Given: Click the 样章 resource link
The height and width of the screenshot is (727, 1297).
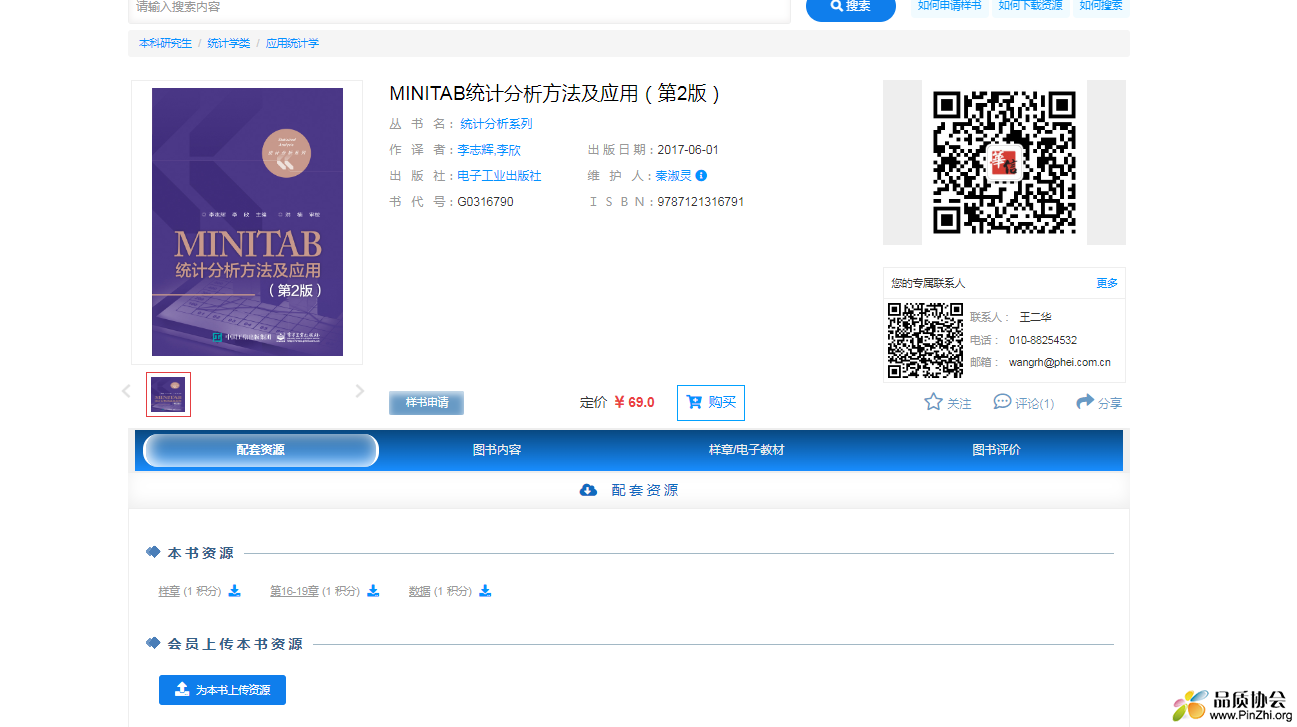Looking at the screenshot, I should pos(169,591).
